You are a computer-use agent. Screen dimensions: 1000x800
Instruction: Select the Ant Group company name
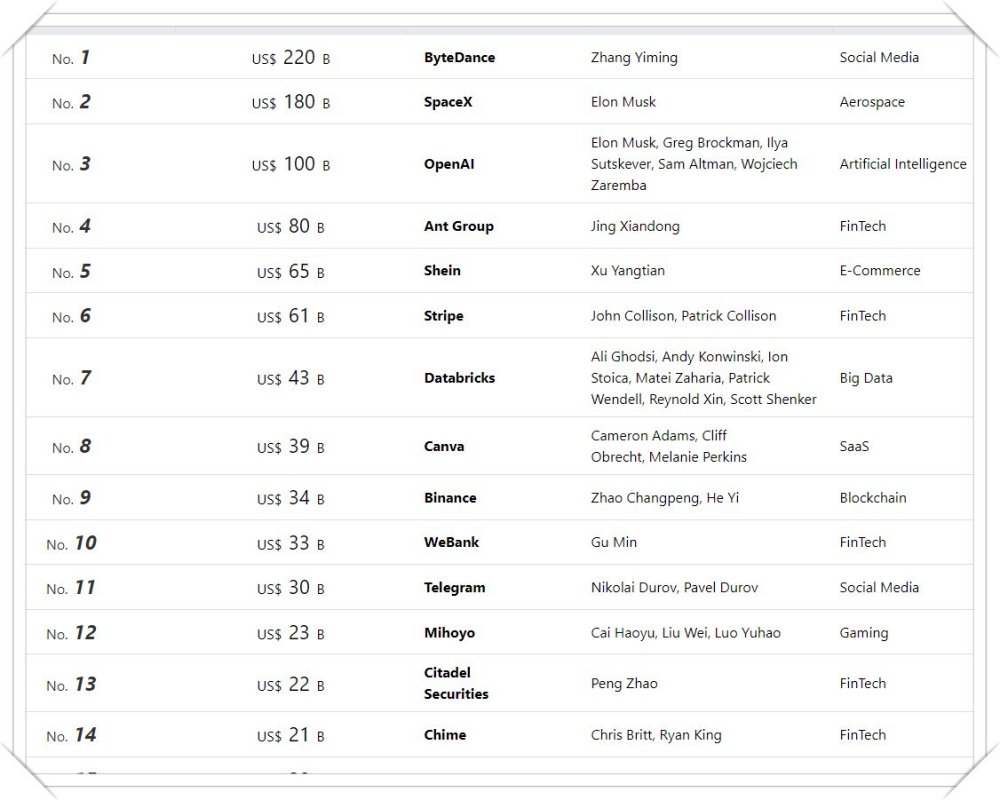coord(459,226)
